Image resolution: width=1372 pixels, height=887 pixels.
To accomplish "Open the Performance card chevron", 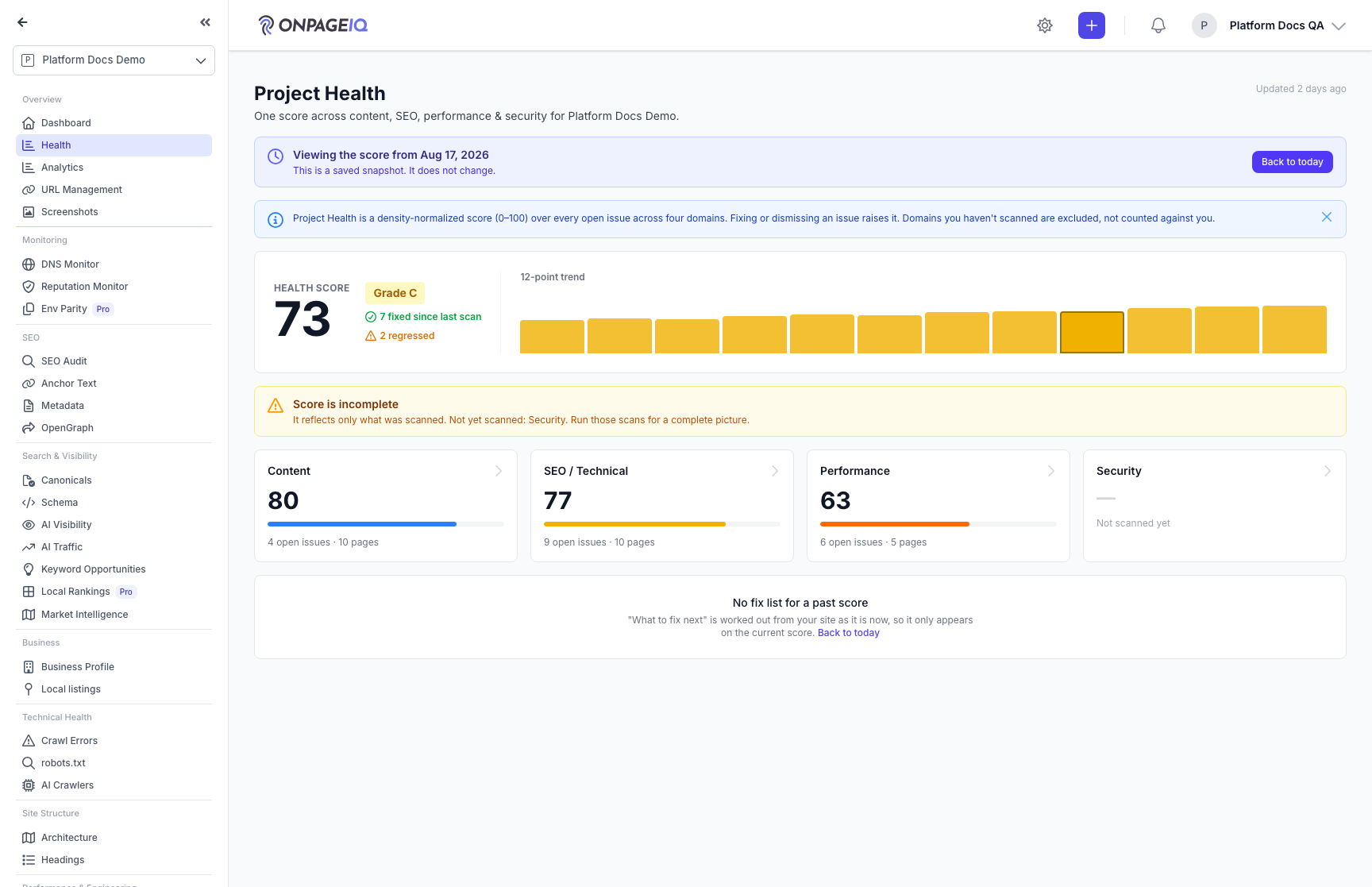I will 1051,471.
